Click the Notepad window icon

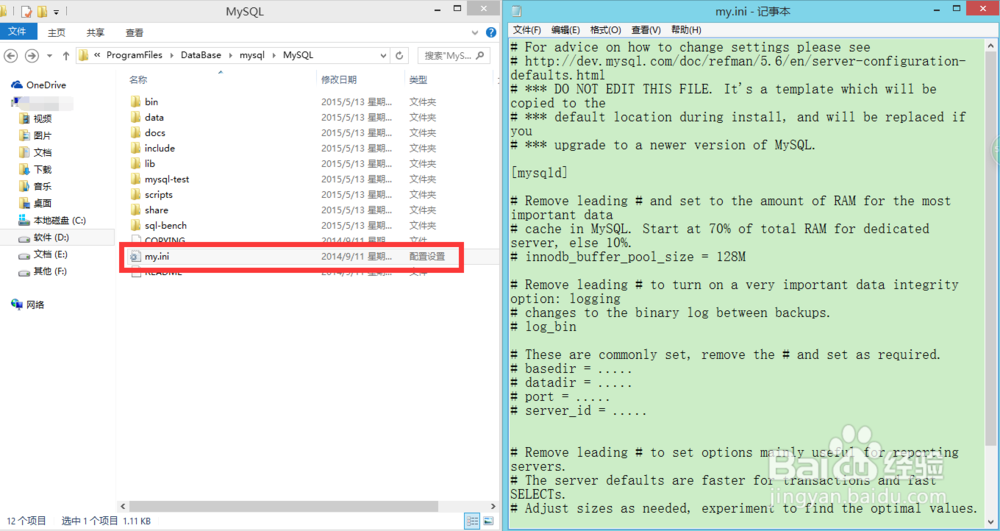[517, 11]
